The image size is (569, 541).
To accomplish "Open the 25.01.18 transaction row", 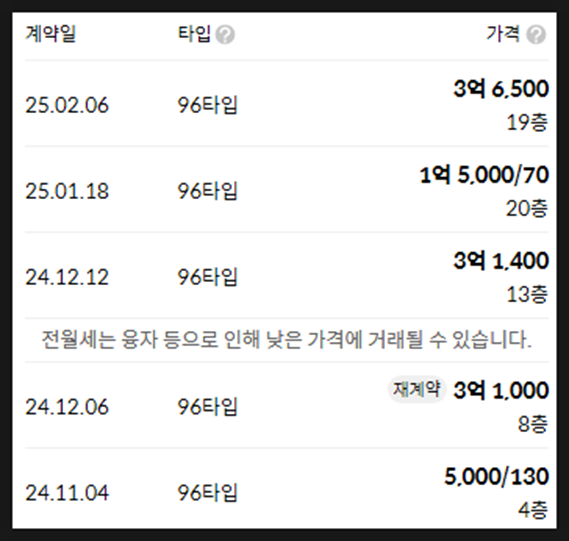I will coord(287,189).
